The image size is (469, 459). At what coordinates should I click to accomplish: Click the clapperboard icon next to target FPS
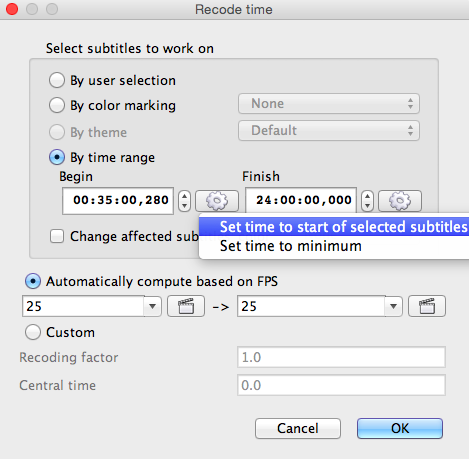pos(427,306)
